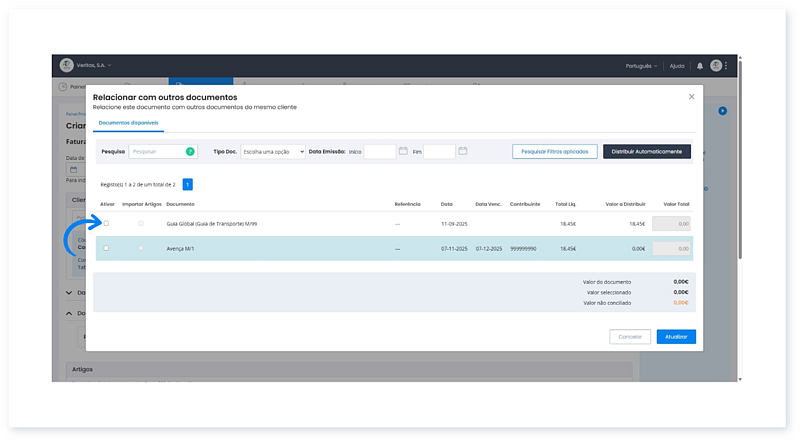Image resolution: width=800 pixels, height=442 pixels.
Task: Open the Tipo Doc. dropdown
Action: [272, 151]
